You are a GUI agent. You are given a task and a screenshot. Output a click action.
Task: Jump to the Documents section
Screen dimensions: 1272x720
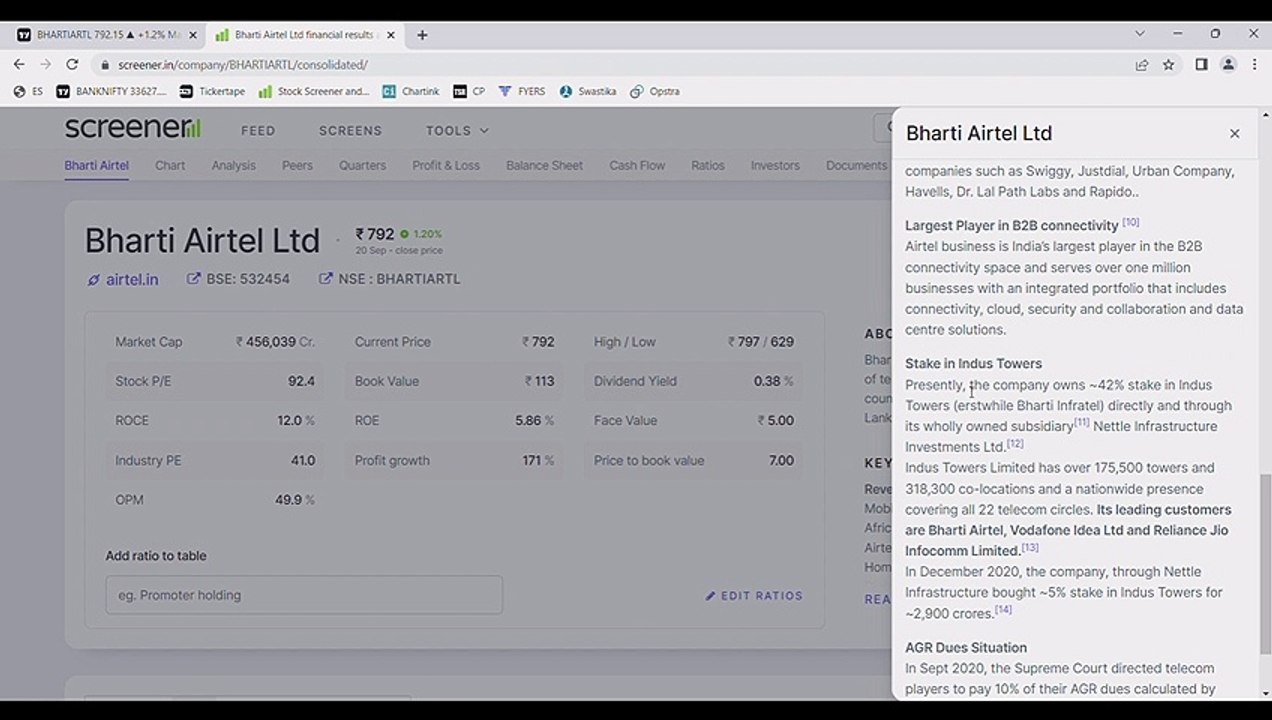(x=856, y=166)
